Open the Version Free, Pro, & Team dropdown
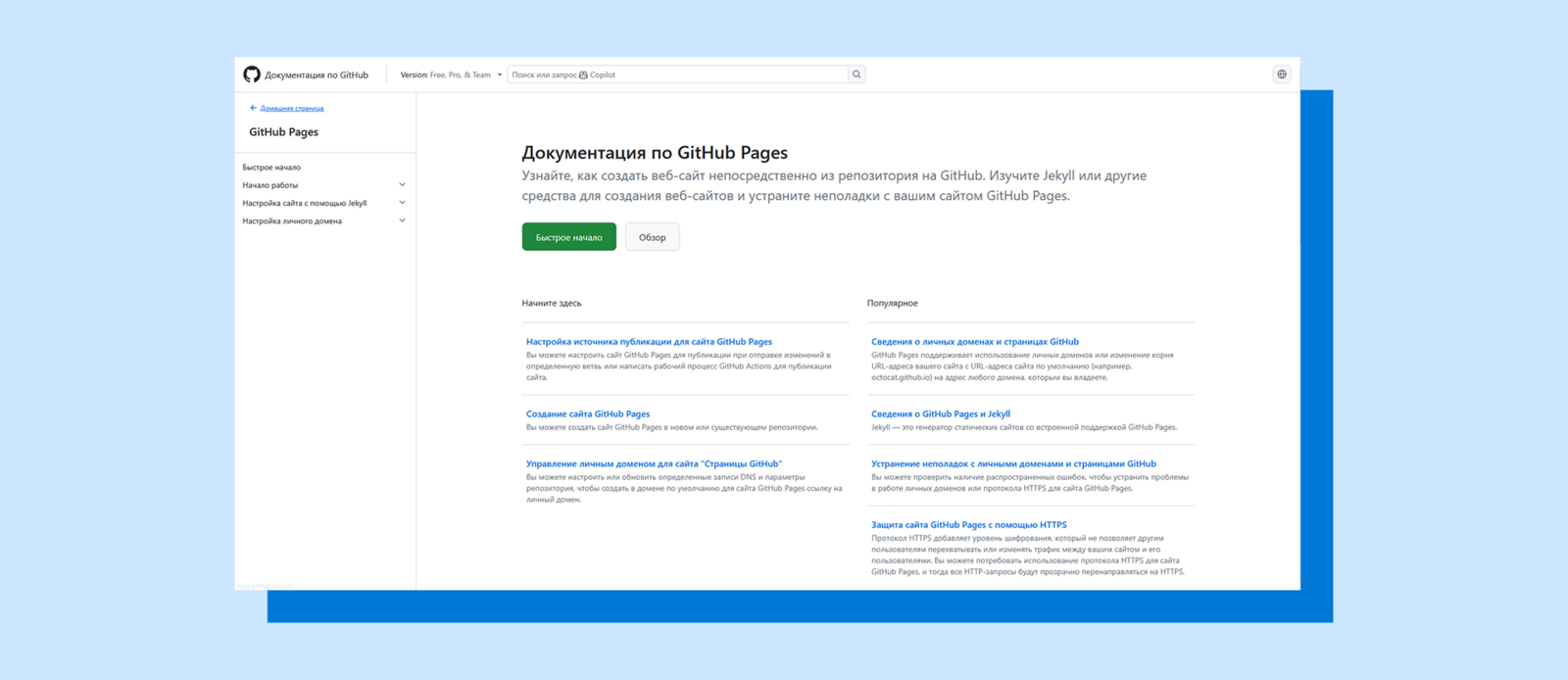Screen dimensions: 1568x680 (x=451, y=74)
